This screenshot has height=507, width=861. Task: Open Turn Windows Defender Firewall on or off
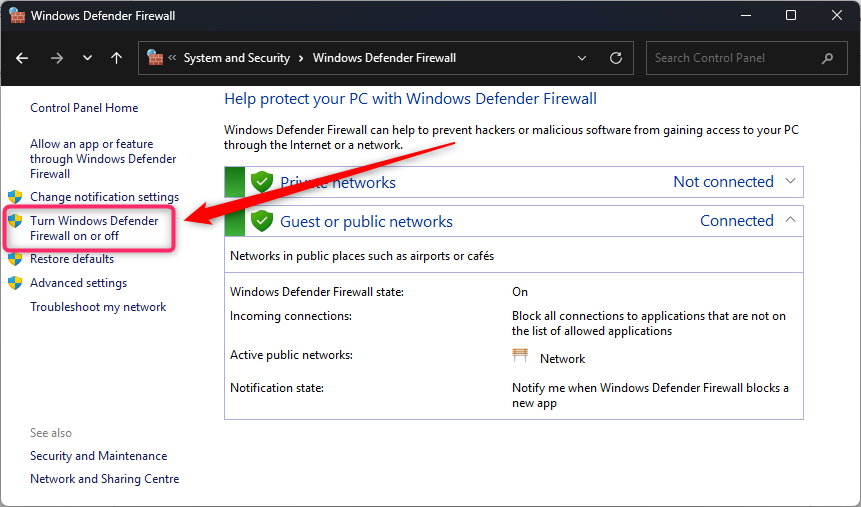94,228
